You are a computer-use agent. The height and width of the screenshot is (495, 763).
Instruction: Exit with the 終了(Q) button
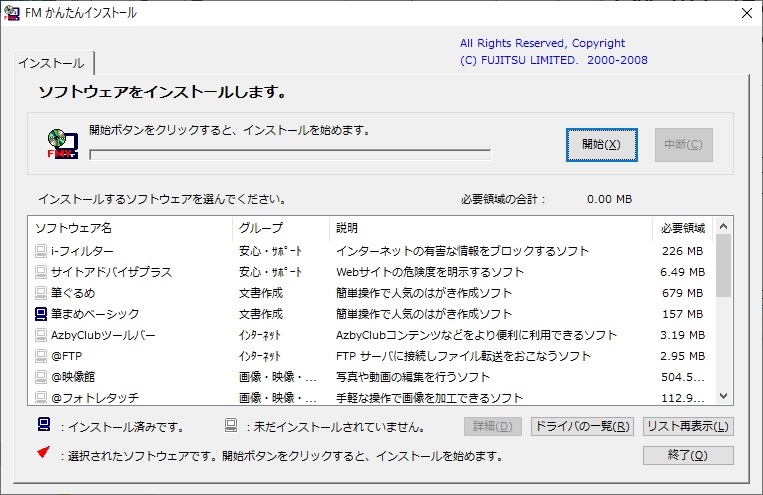point(688,455)
